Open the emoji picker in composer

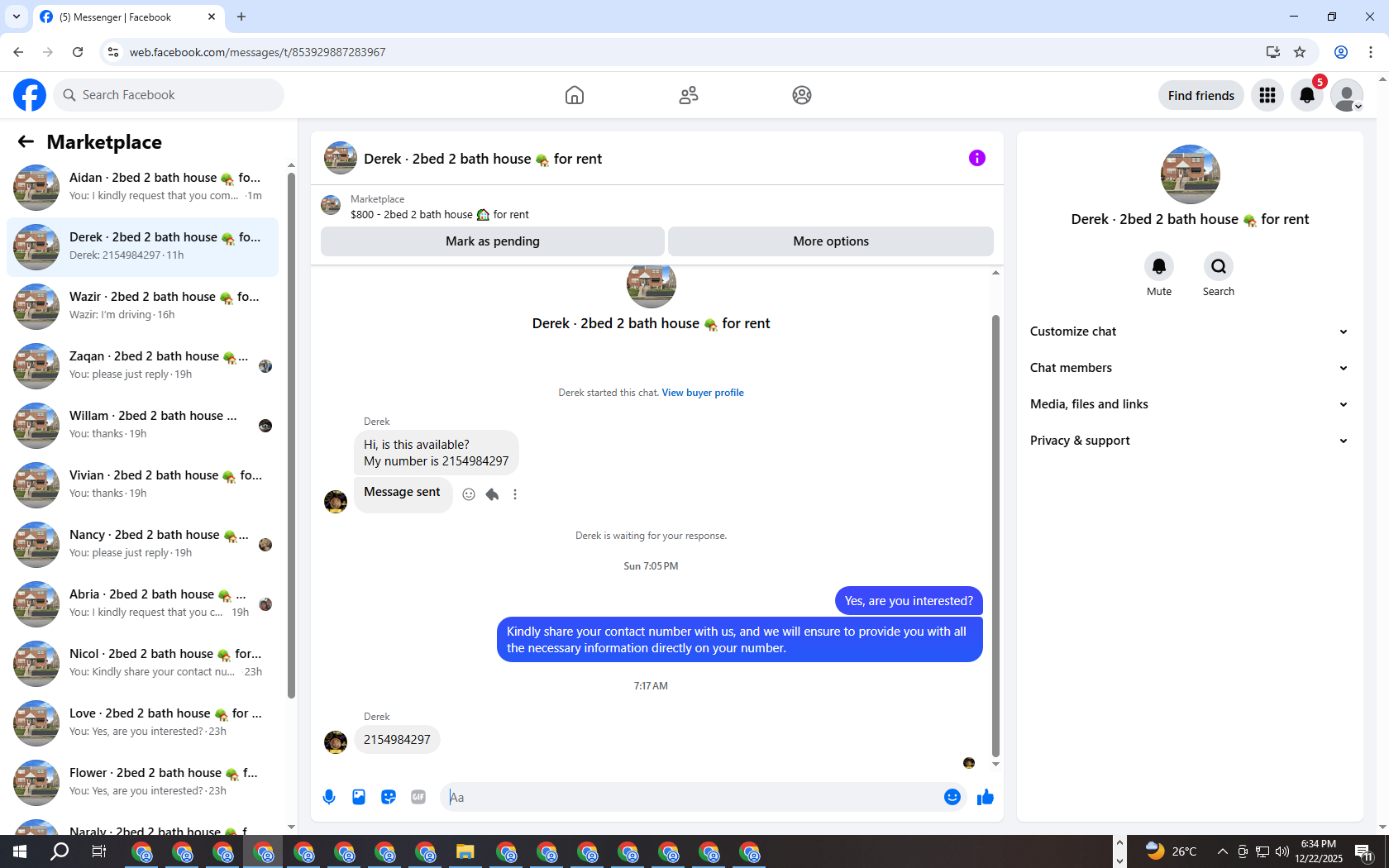952,797
